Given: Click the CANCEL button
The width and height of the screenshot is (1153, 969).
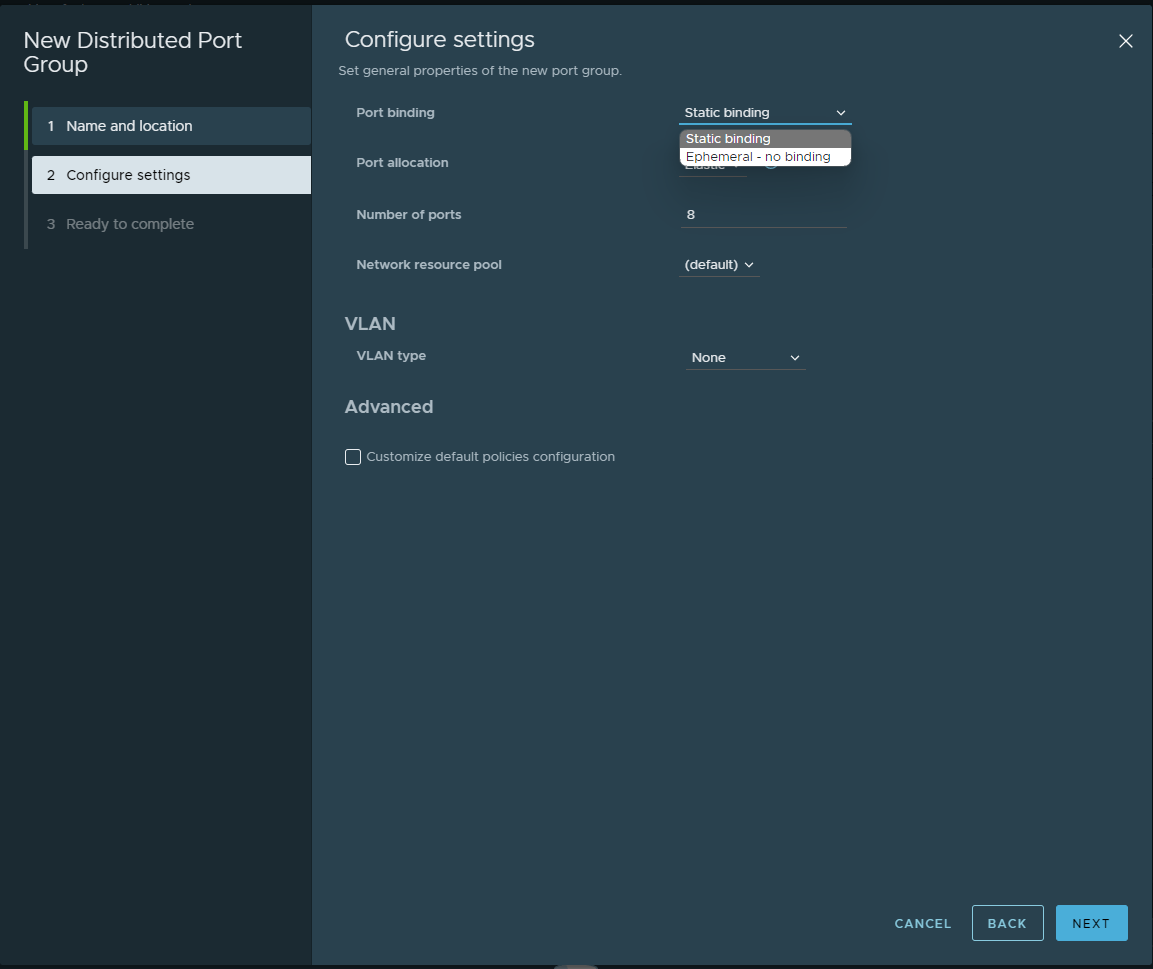Looking at the screenshot, I should point(922,923).
